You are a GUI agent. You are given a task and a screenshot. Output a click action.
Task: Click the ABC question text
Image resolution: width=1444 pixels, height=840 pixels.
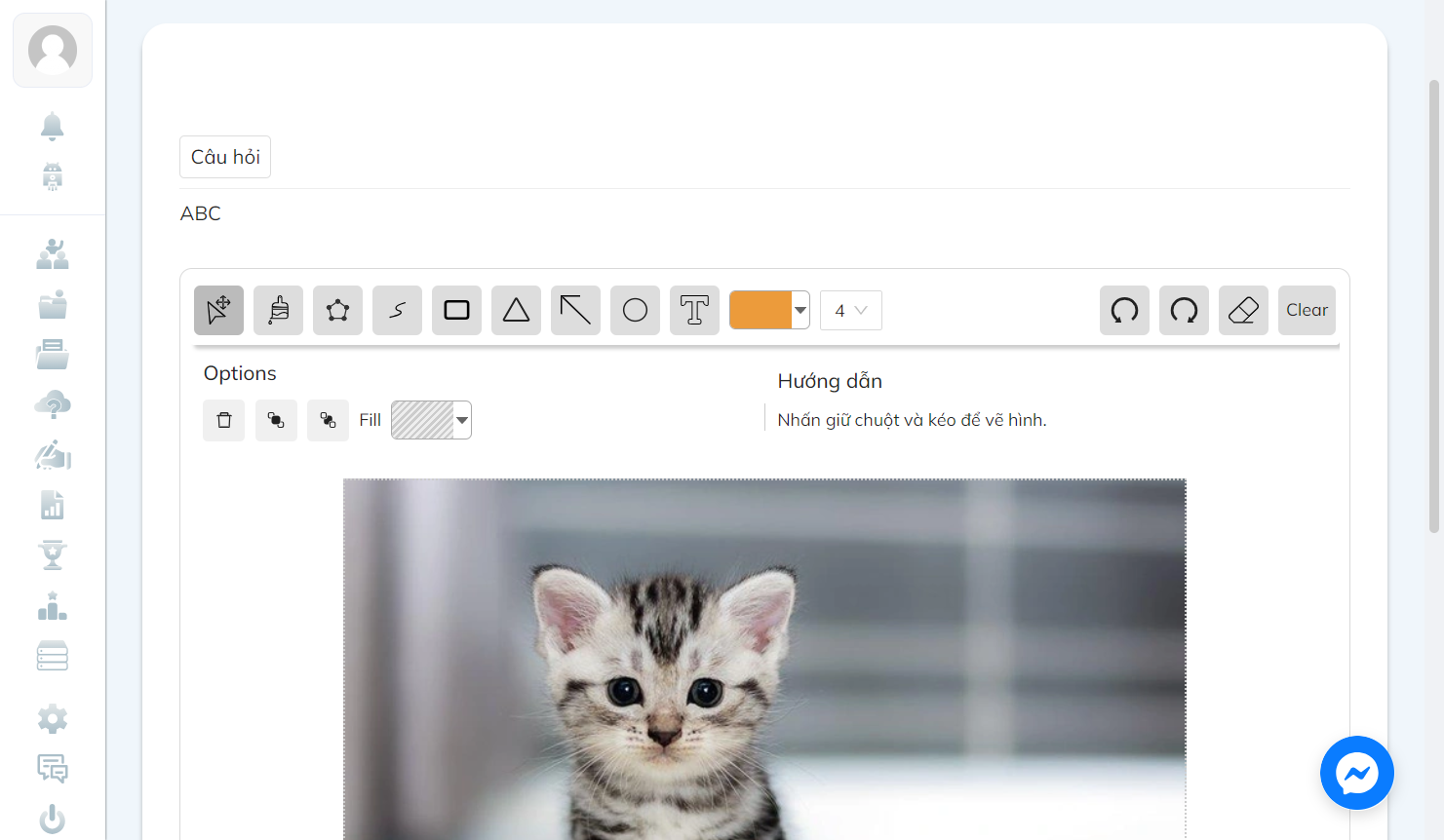(201, 213)
